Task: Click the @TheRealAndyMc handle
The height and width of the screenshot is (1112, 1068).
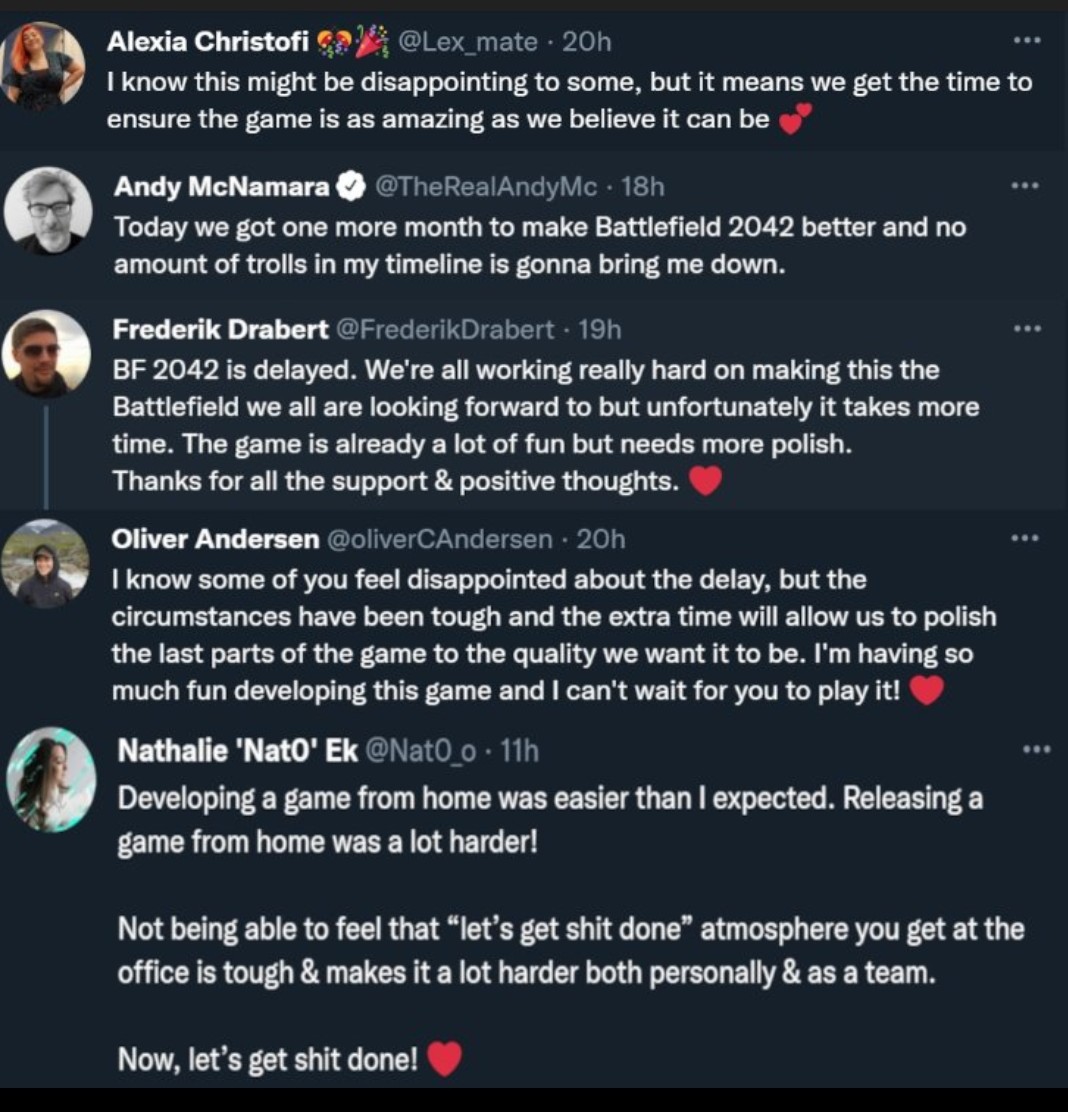Action: click(485, 187)
